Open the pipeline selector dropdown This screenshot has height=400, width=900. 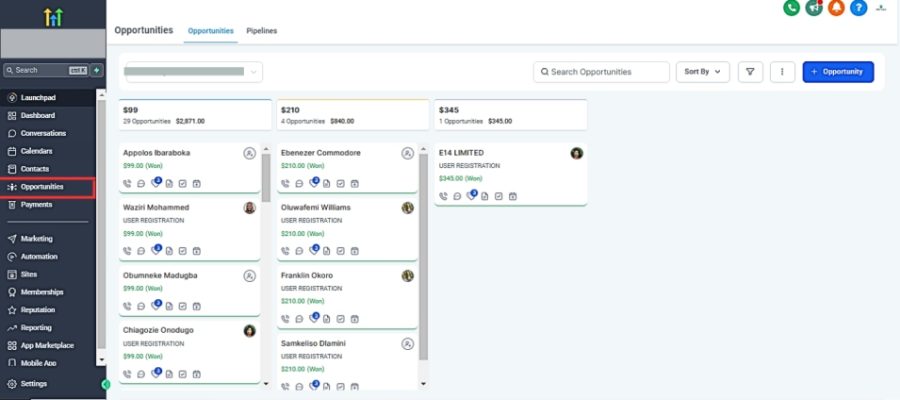pyautogui.click(x=192, y=72)
